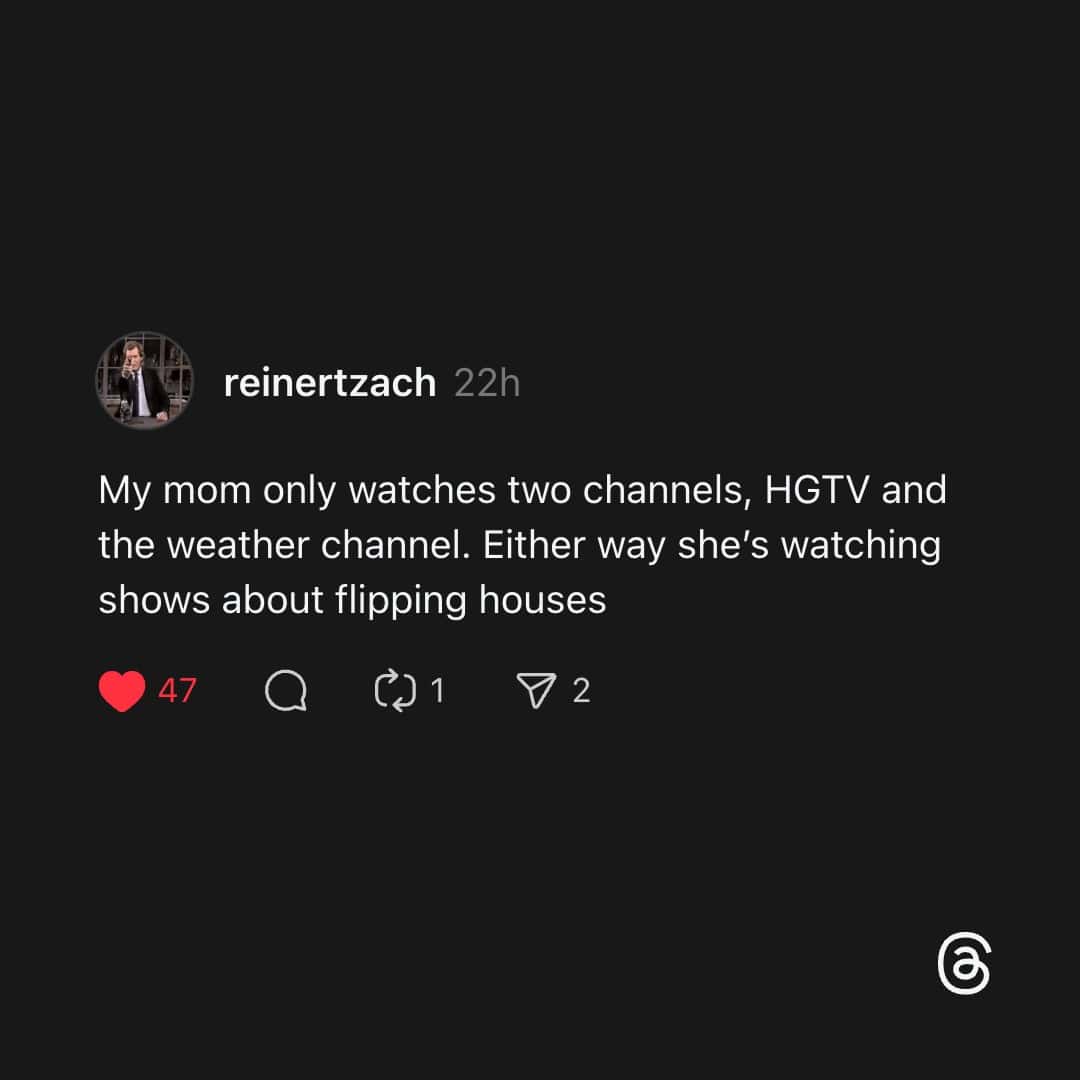Viewport: 1080px width, 1080px height.
Task: Open replies with the comment bubble icon
Action: click(286, 690)
